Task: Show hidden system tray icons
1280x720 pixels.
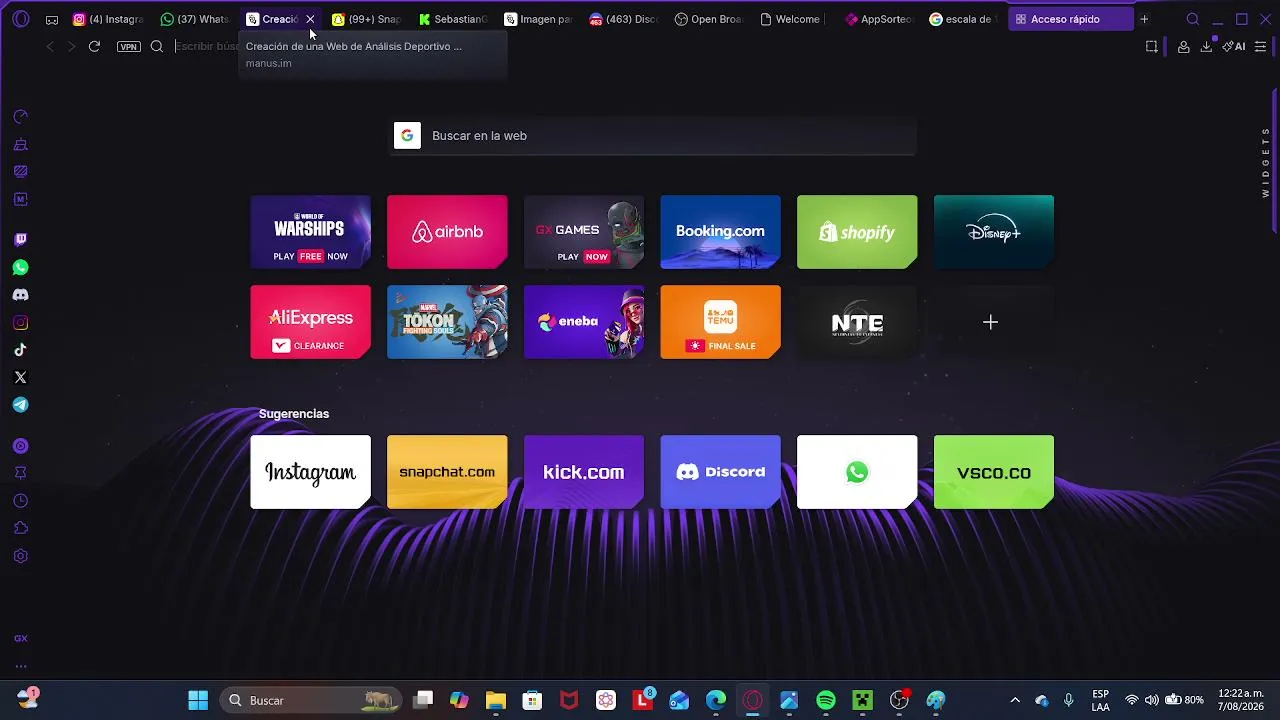Action: click(1015, 700)
